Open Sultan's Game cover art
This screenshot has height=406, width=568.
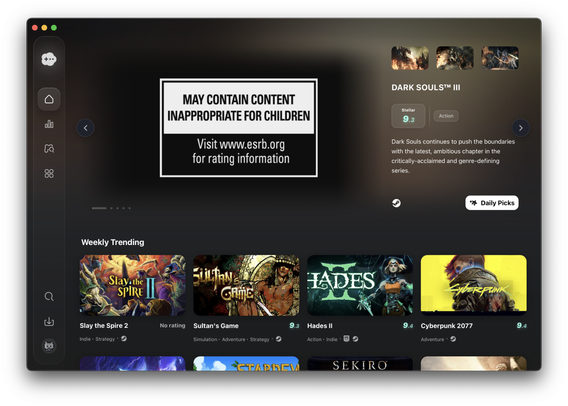coord(246,285)
